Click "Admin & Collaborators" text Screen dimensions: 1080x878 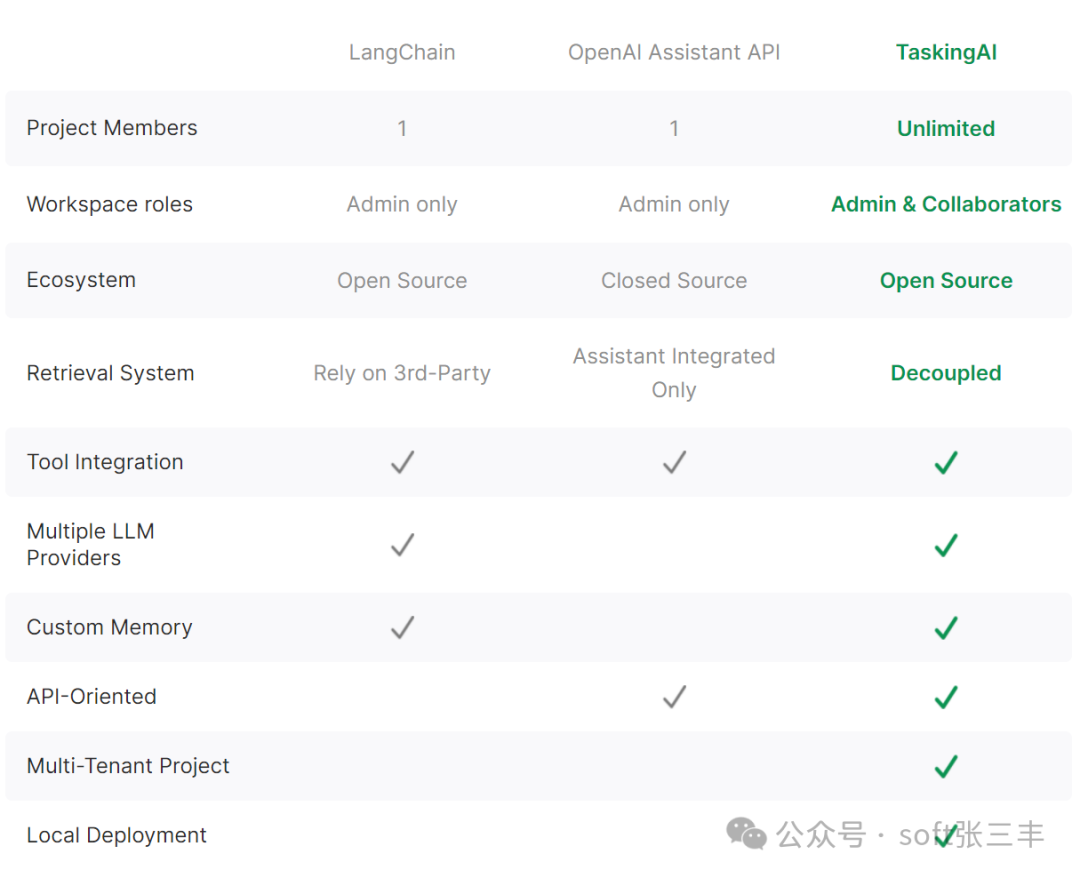[946, 204]
